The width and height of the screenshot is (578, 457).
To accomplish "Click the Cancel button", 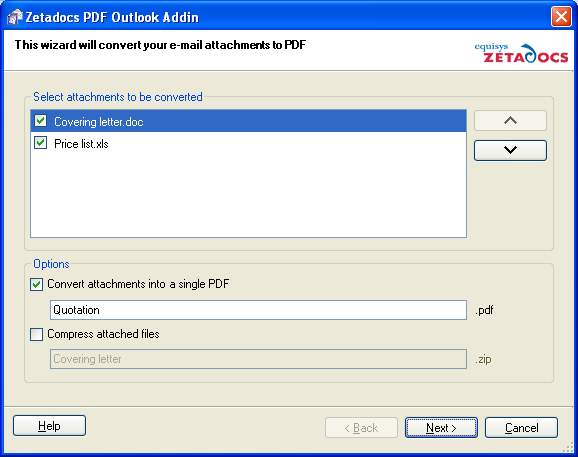I will (x=521, y=428).
